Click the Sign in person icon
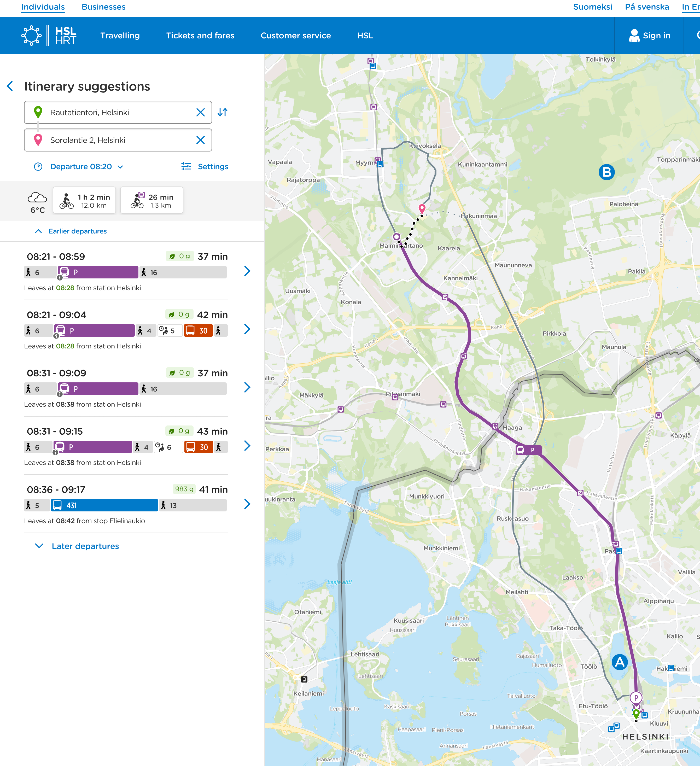The width and height of the screenshot is (700, 766). [634, 36]
